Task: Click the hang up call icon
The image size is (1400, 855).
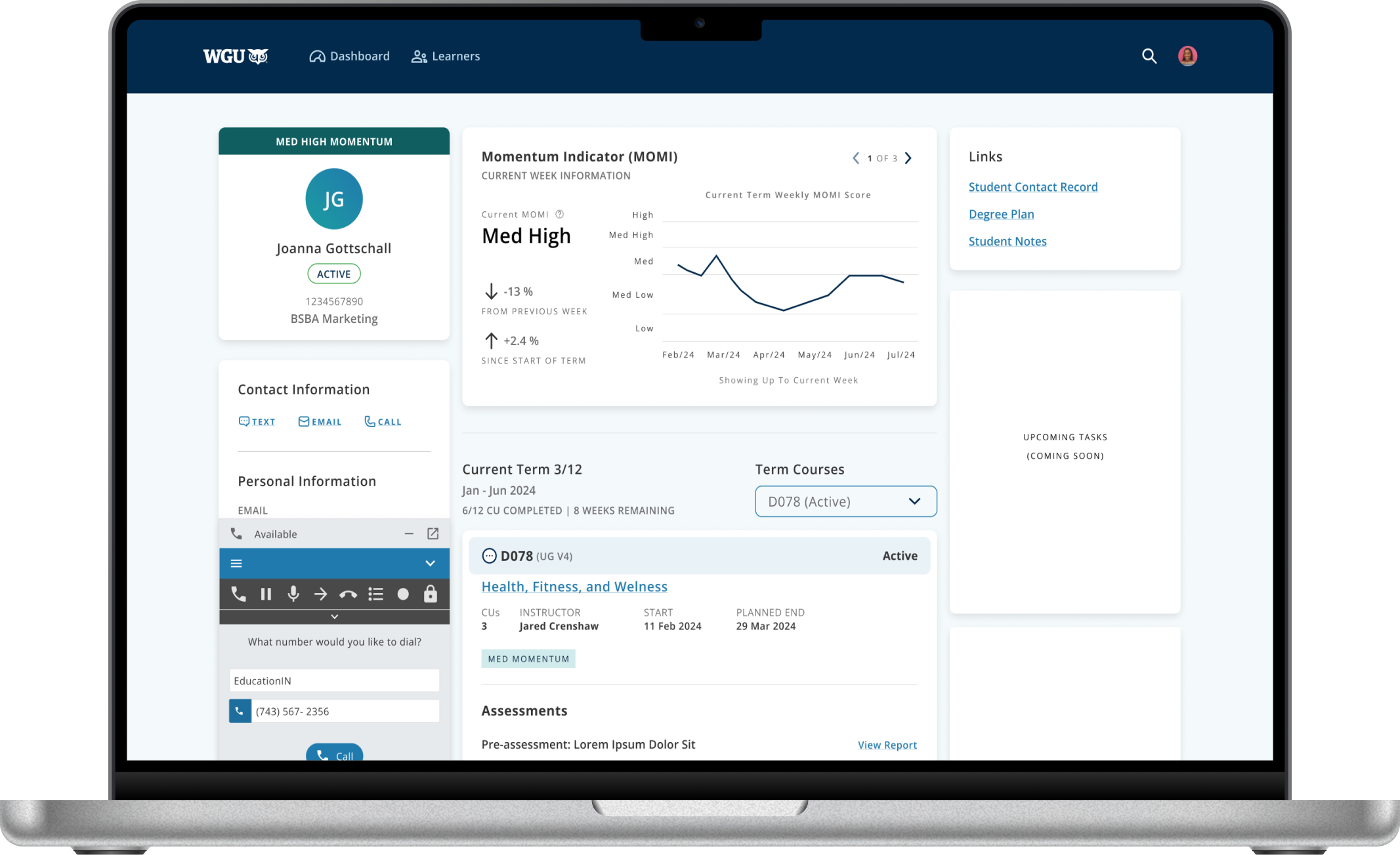Action: [x=348, y=595]
